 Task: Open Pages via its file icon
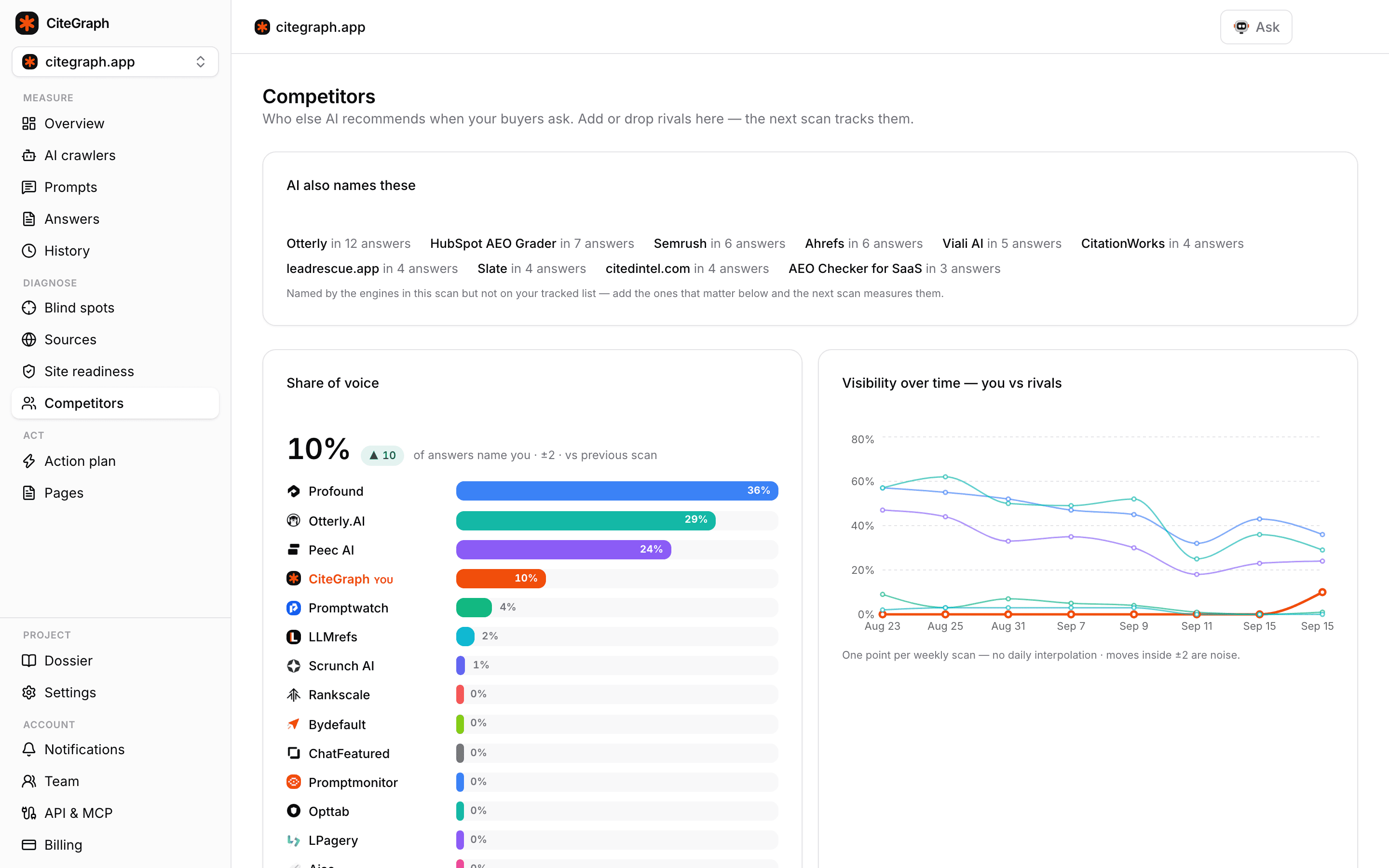point(29,492)
